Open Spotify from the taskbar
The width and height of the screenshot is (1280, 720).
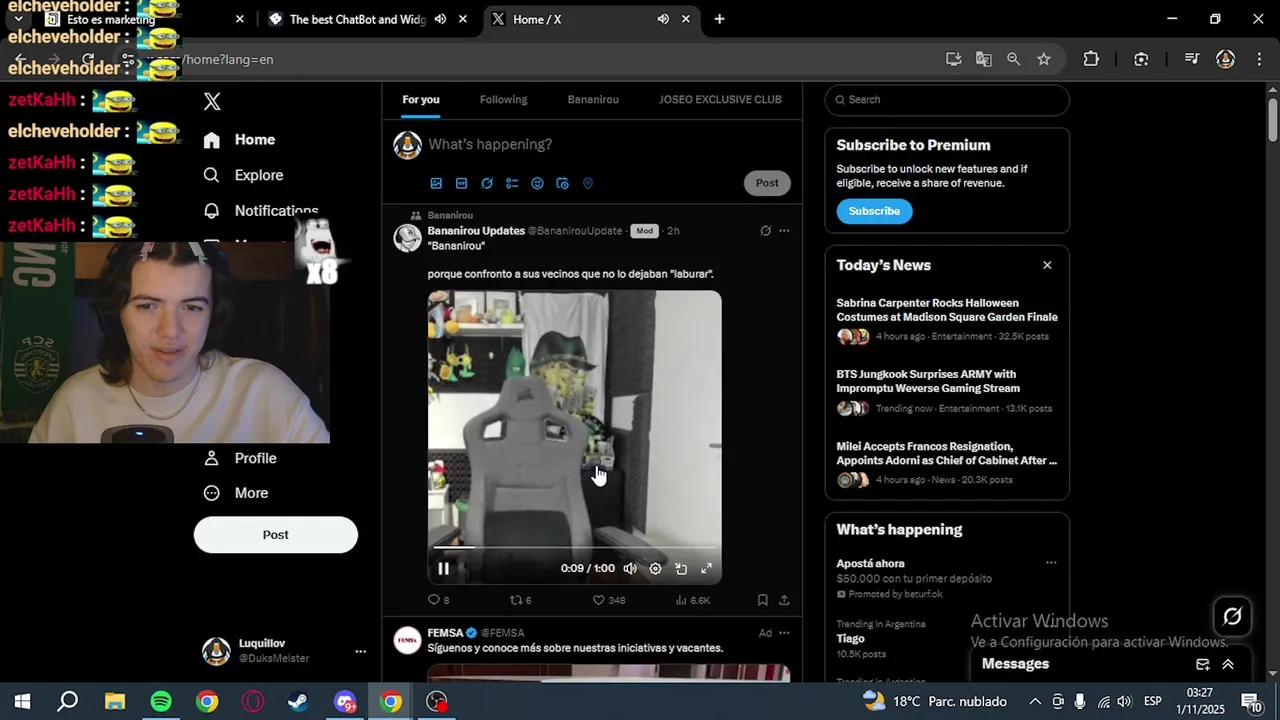(x=161, y=702)
